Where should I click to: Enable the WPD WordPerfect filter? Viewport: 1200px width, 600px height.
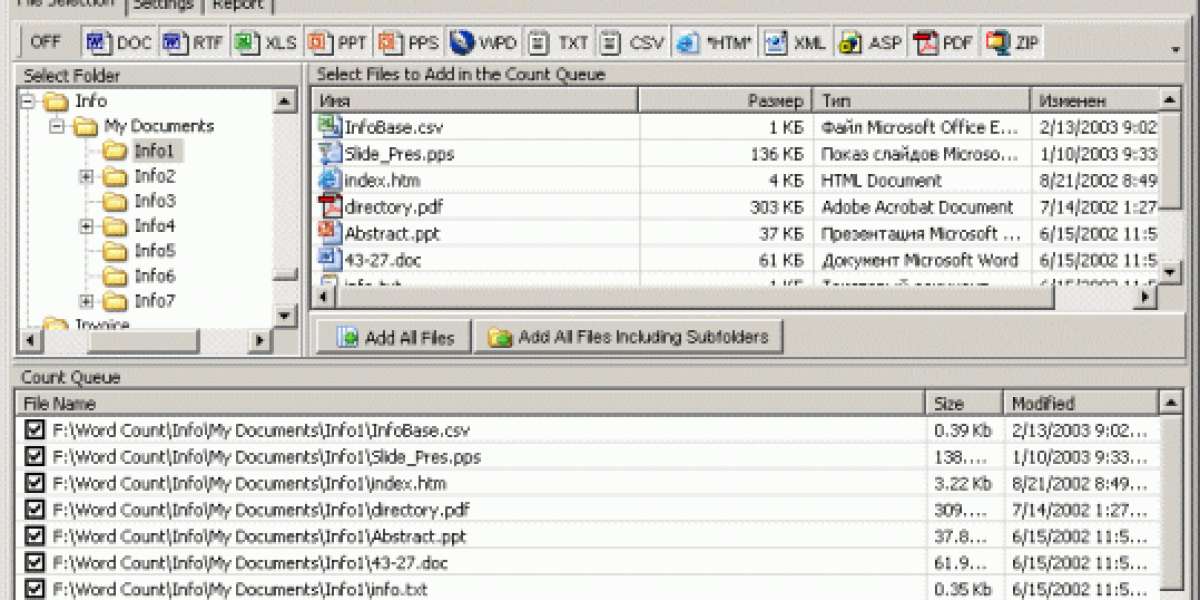(x=483, y=43)
